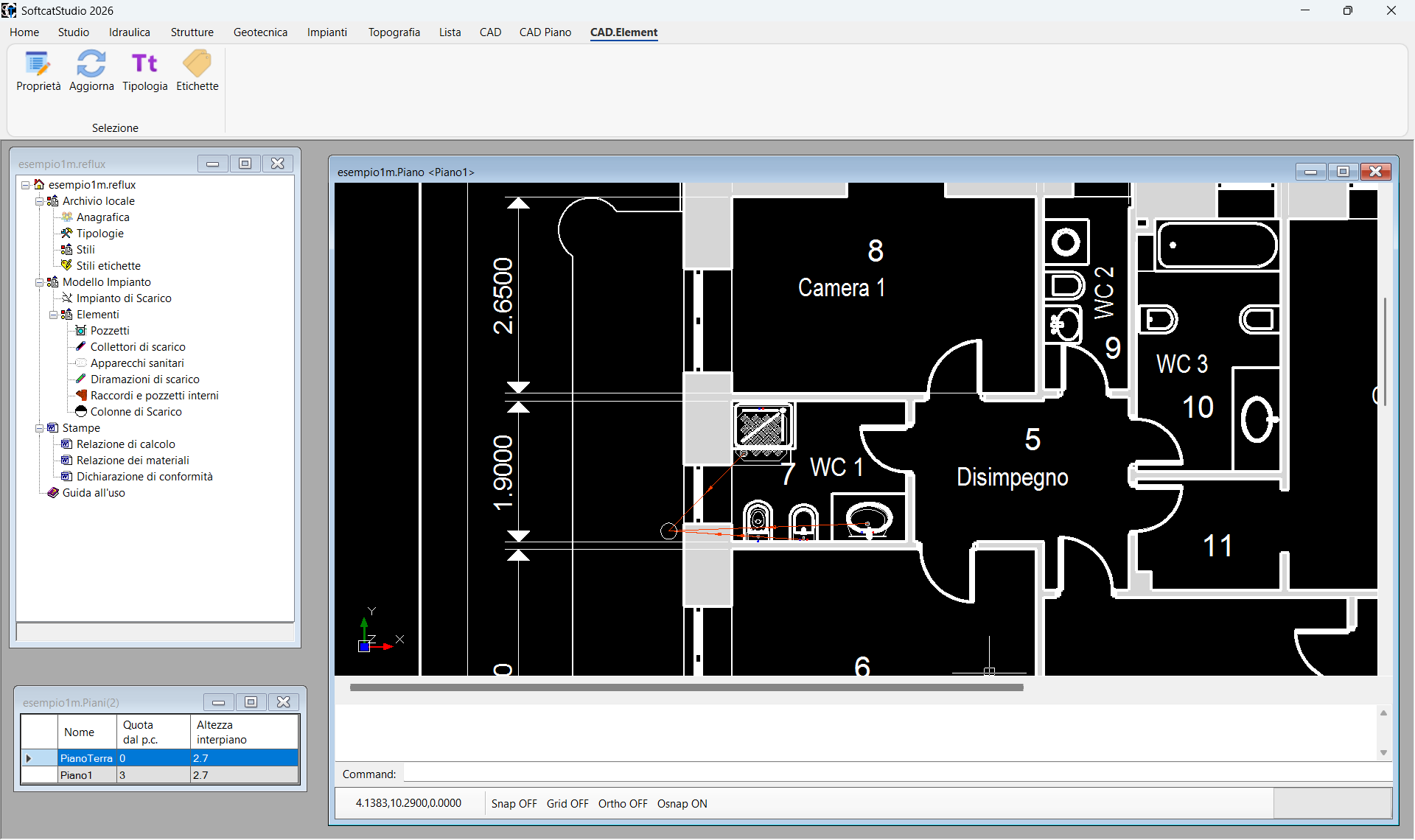Screen dimensions: 1415x840
Task: Click the SoftcatStudio app icon in title bar
Action: 9,10
